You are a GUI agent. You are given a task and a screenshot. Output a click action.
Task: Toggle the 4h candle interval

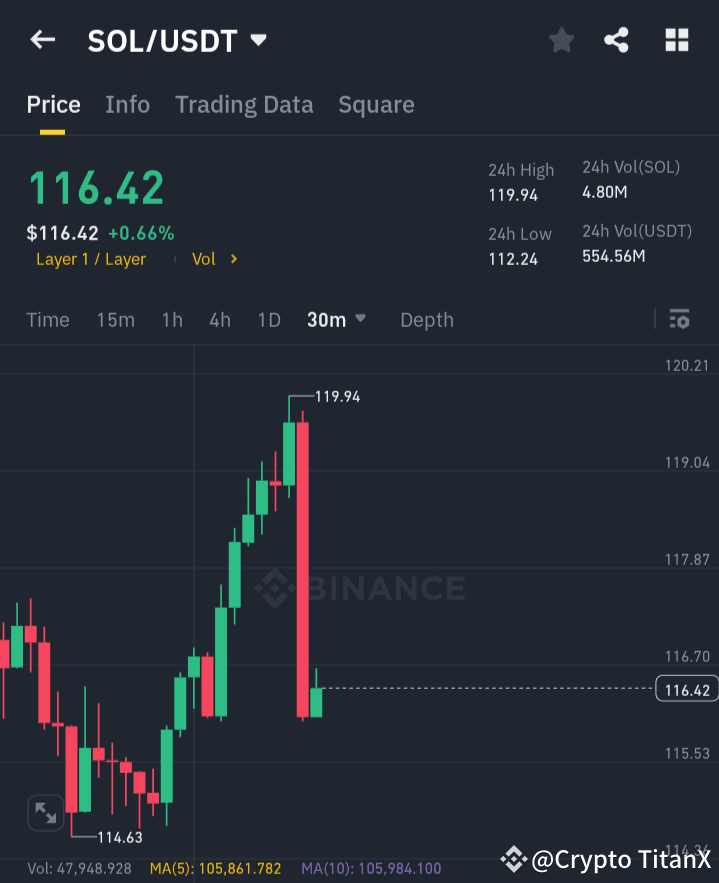coord(219,319)
